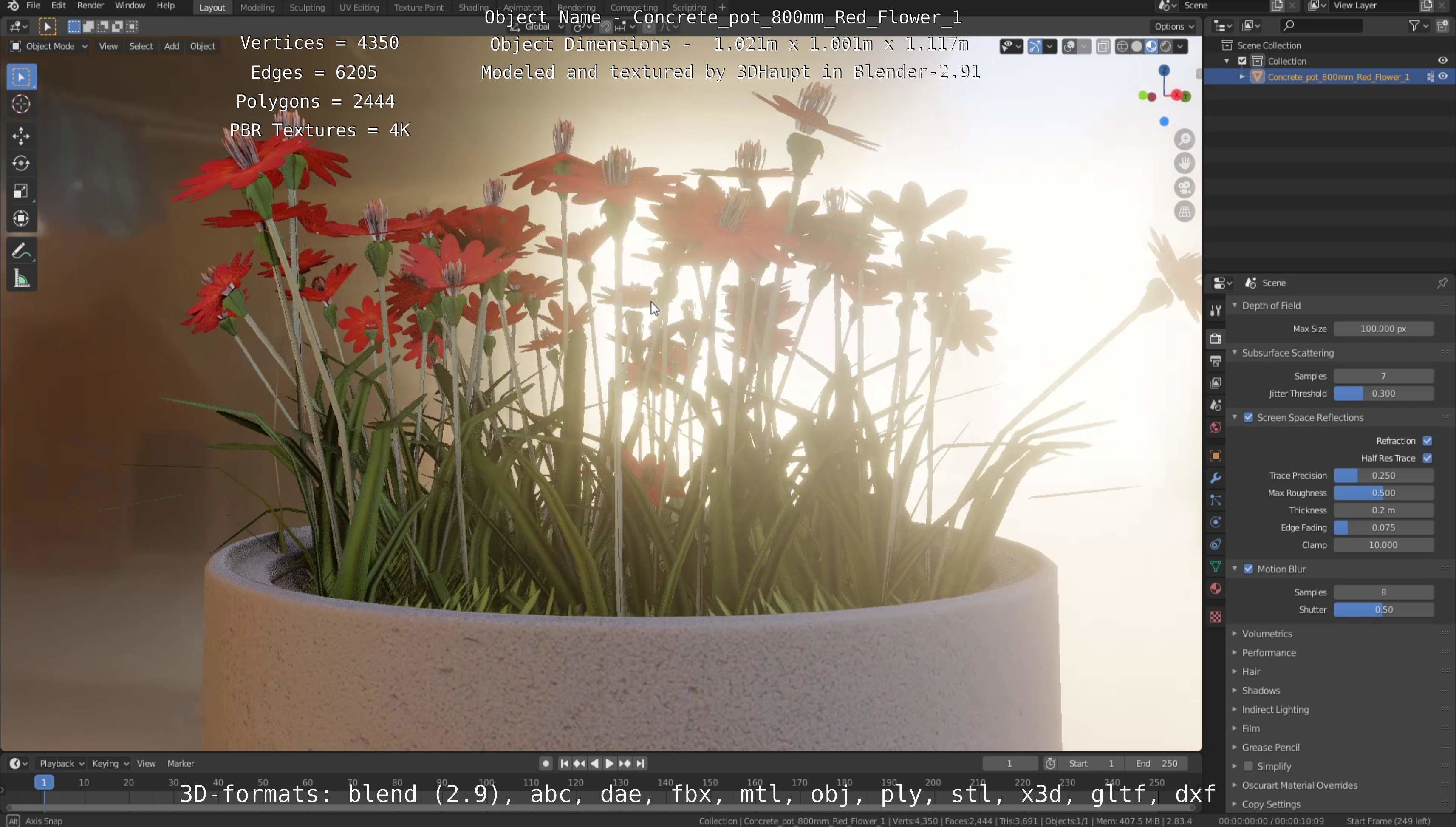Open the Physics properties tab

pos(1215,522)
